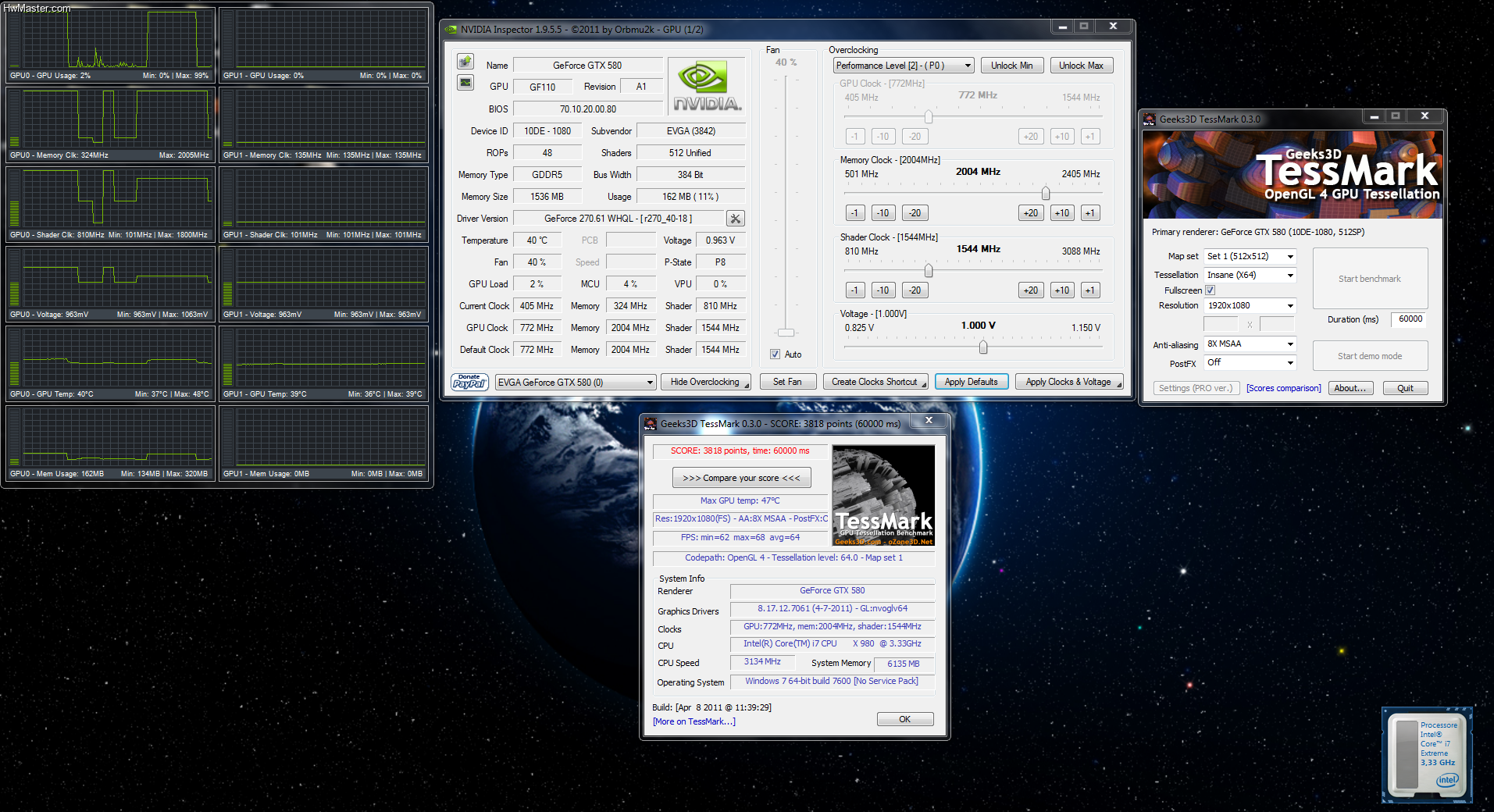Click Shader Clock -1 button
1494x812 pixels.
tap(855, 290)
